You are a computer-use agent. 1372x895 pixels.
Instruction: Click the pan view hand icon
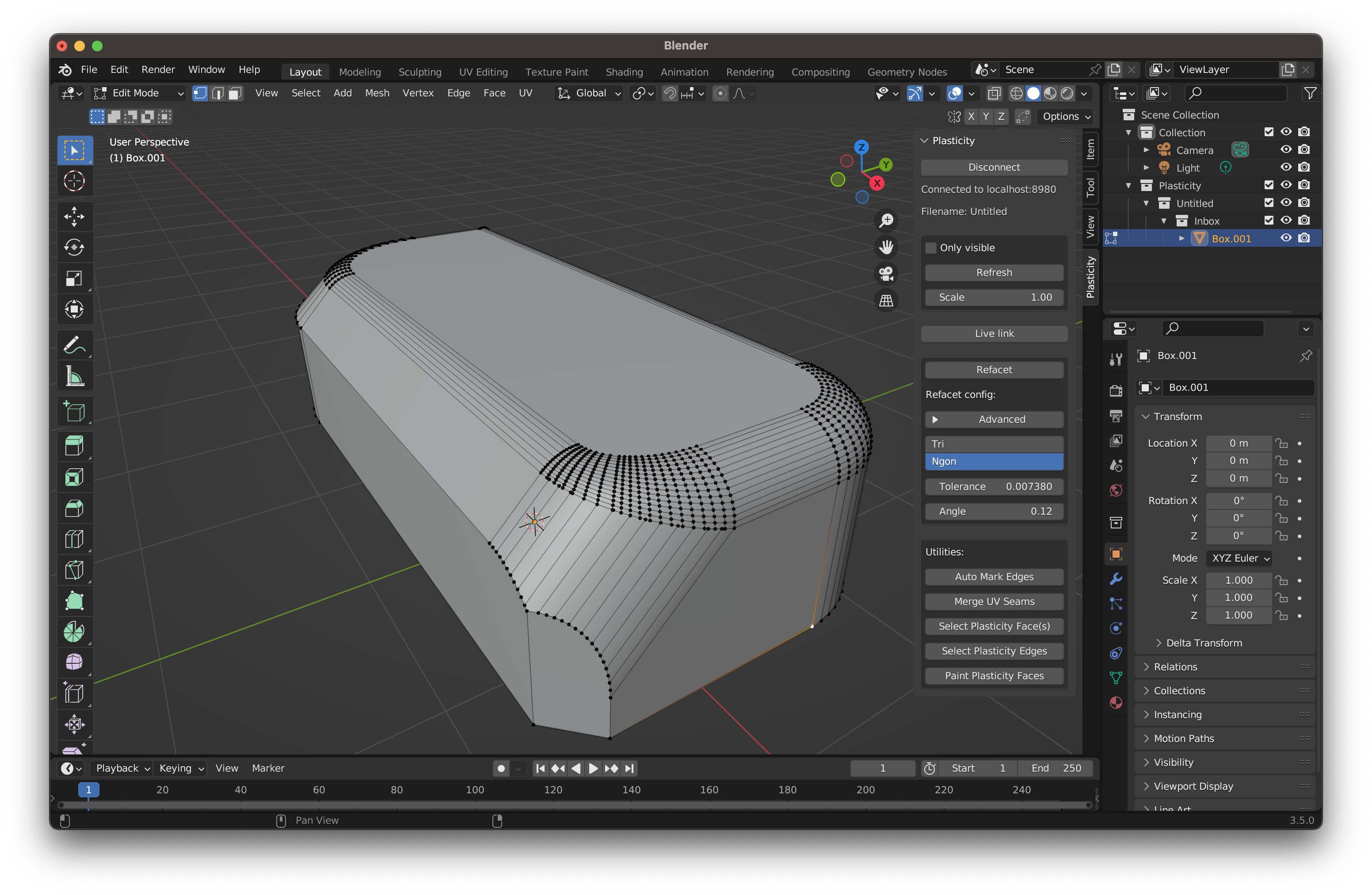(x=886, y=247)
